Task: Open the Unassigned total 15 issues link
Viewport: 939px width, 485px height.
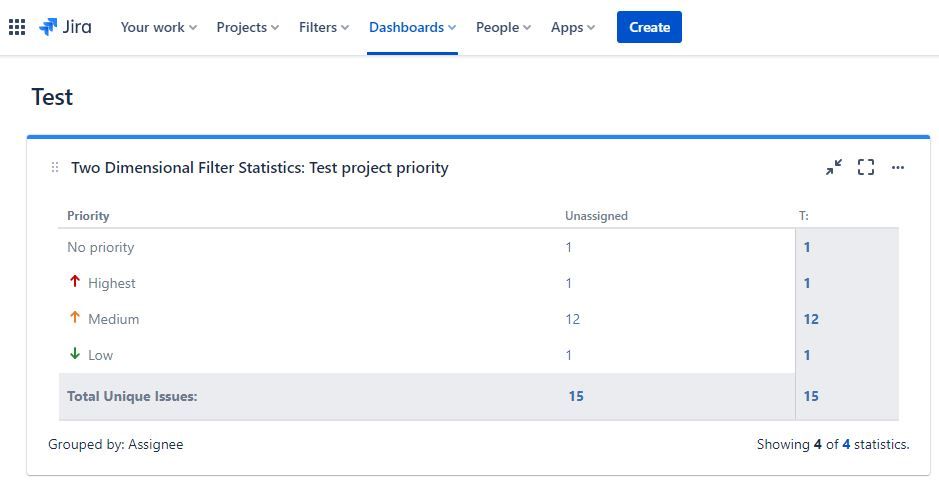Action: pyautogui.click(x=576, y=396)
